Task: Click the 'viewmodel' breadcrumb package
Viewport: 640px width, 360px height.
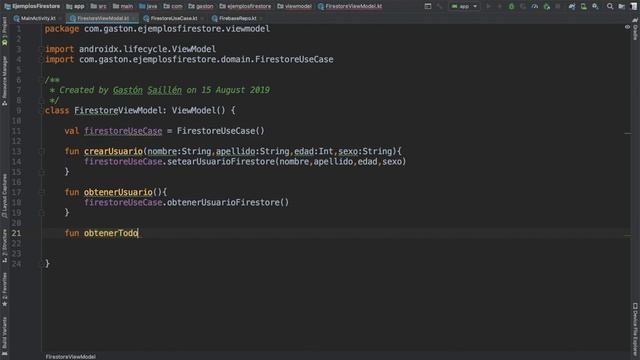Action: [x=295, y=6]
